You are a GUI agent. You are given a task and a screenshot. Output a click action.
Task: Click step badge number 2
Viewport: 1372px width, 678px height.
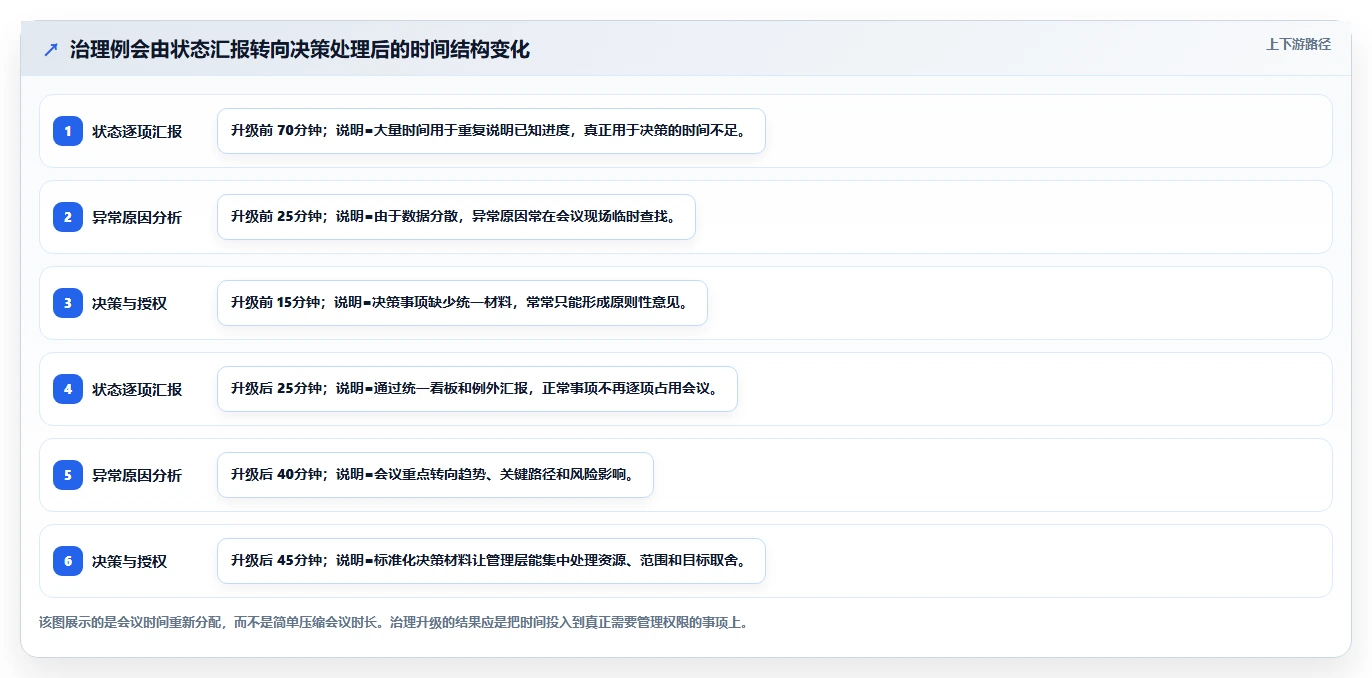tap(68, 217)
